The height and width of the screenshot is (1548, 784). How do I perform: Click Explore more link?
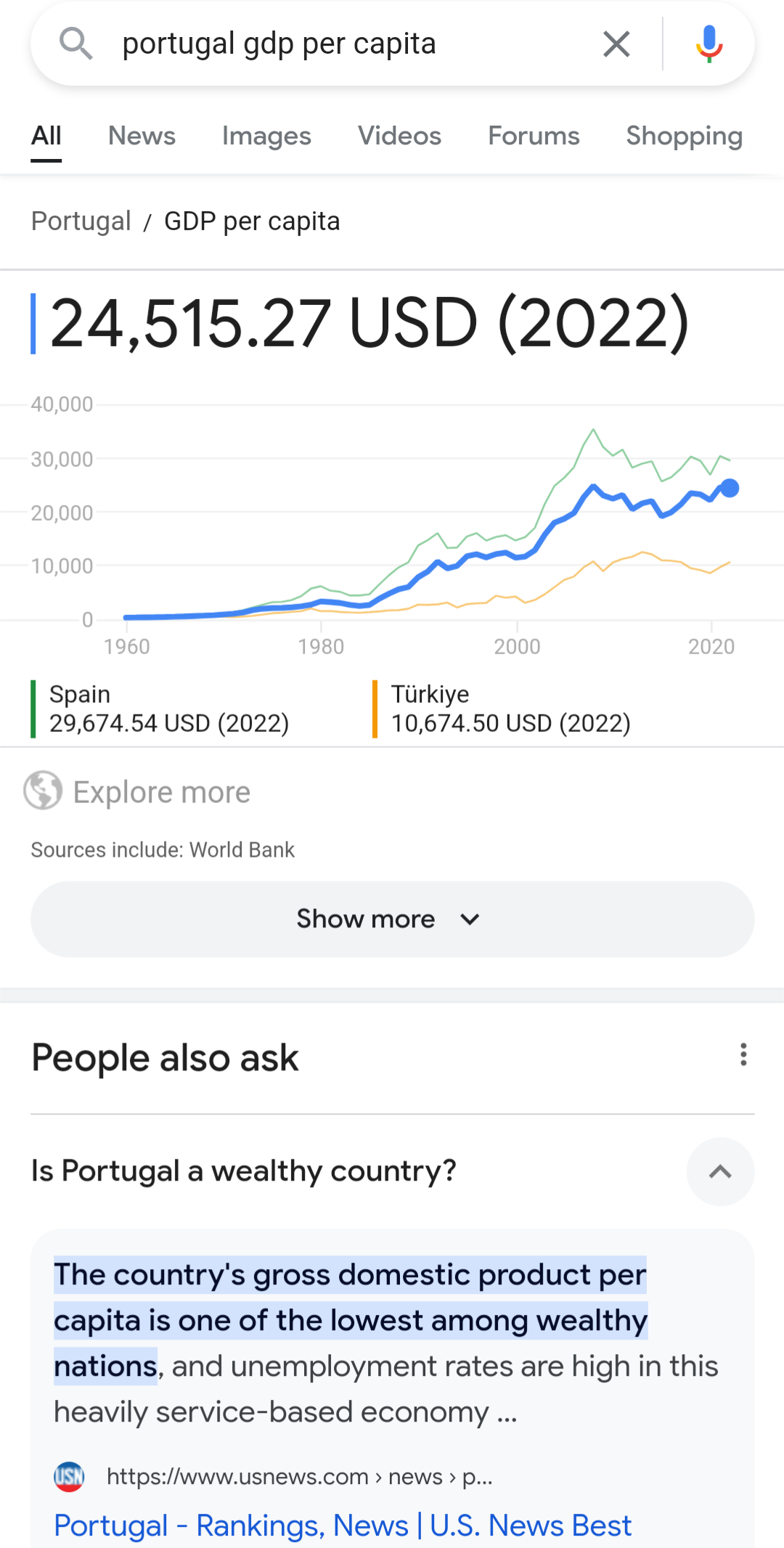click(x=161, y=792)
